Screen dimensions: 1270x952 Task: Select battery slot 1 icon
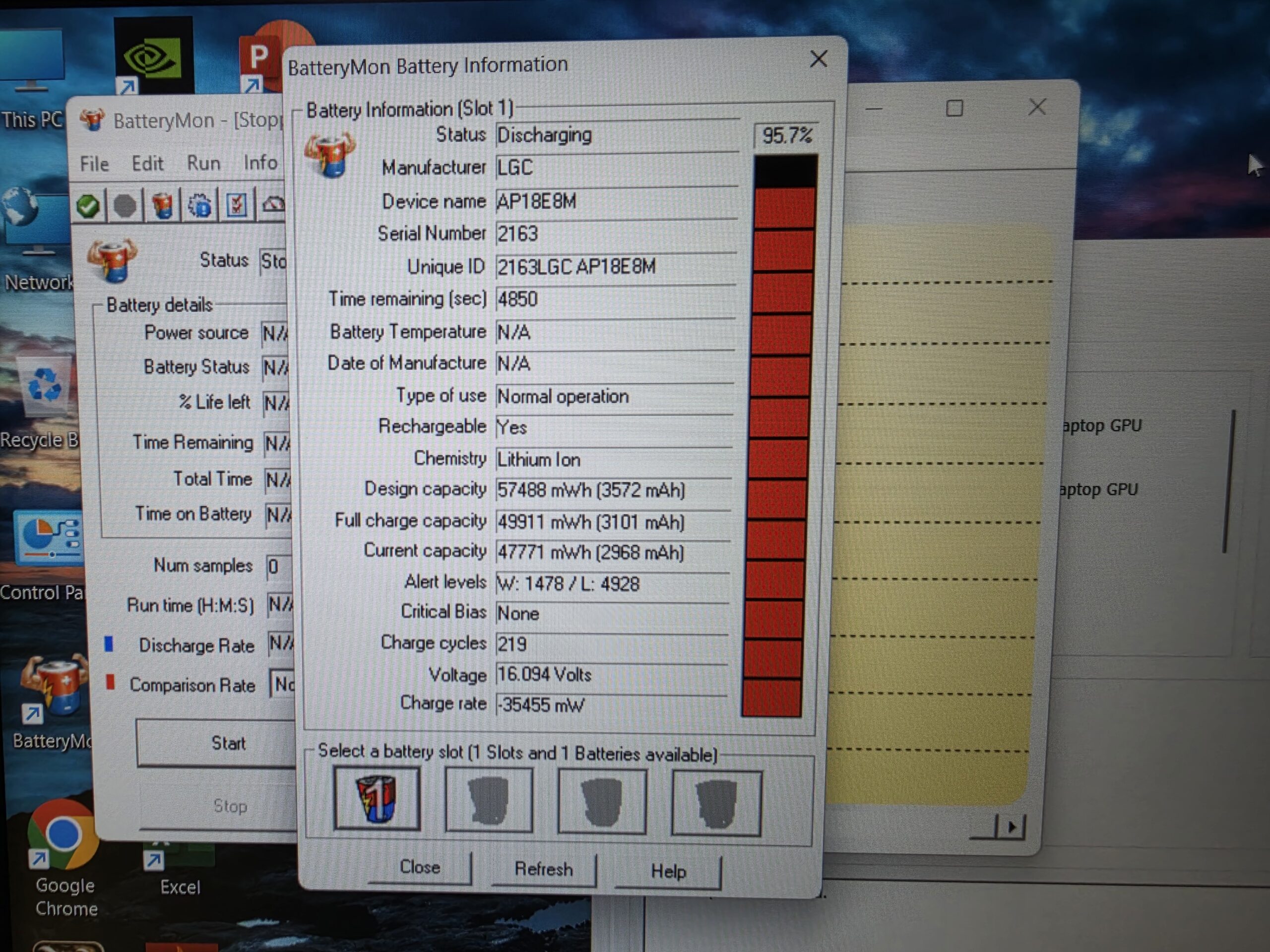point(377,799)
